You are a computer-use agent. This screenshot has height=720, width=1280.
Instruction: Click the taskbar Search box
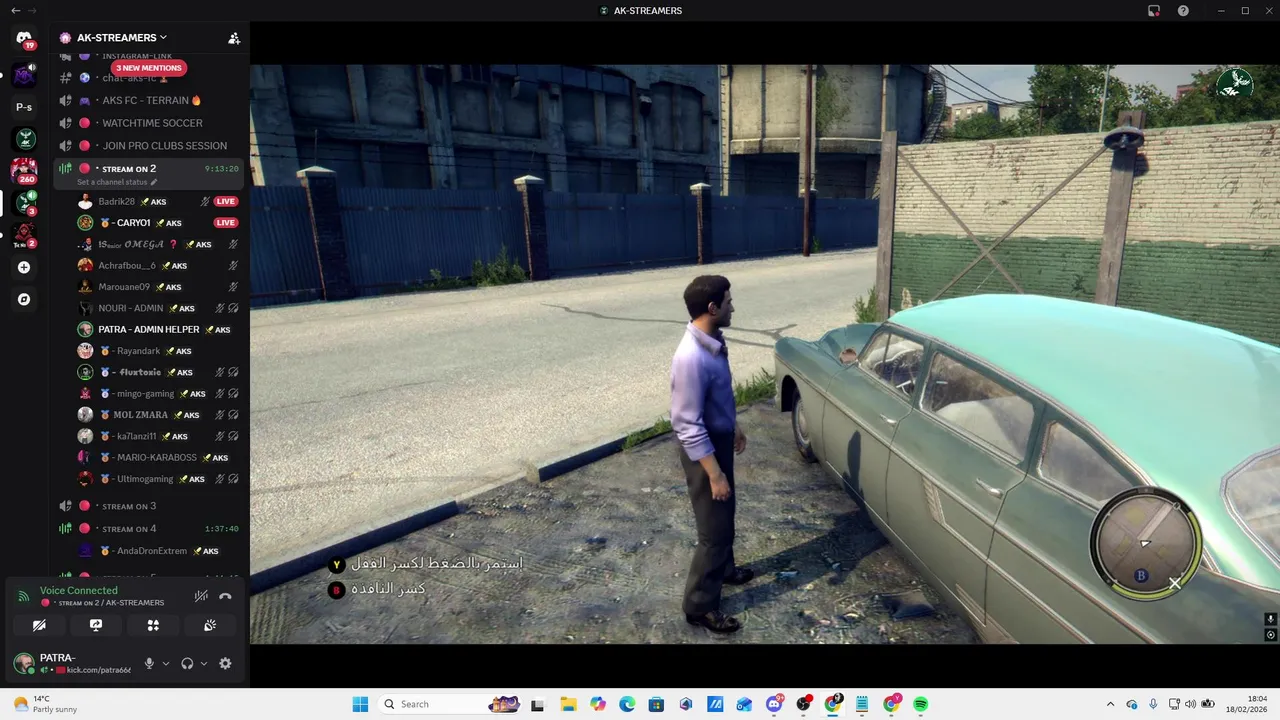[x=450, y=704]
